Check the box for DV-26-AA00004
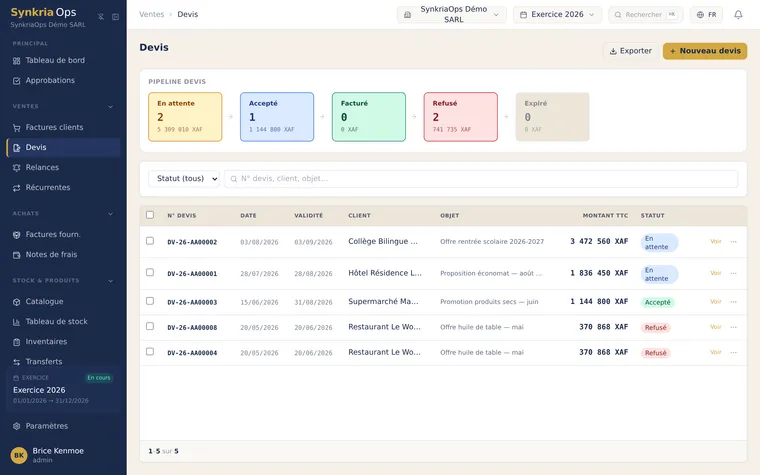 click(150, 351)
